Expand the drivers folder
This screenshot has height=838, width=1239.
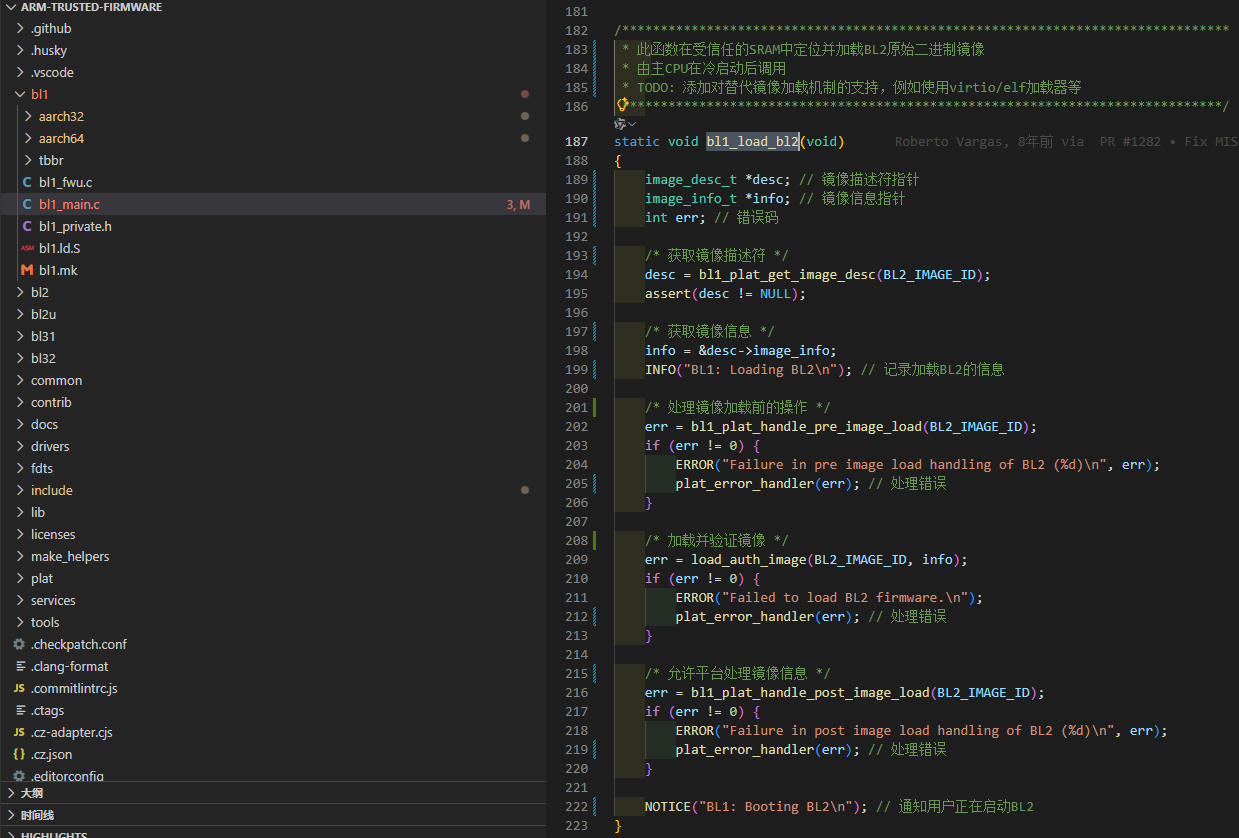click(21, 446)
